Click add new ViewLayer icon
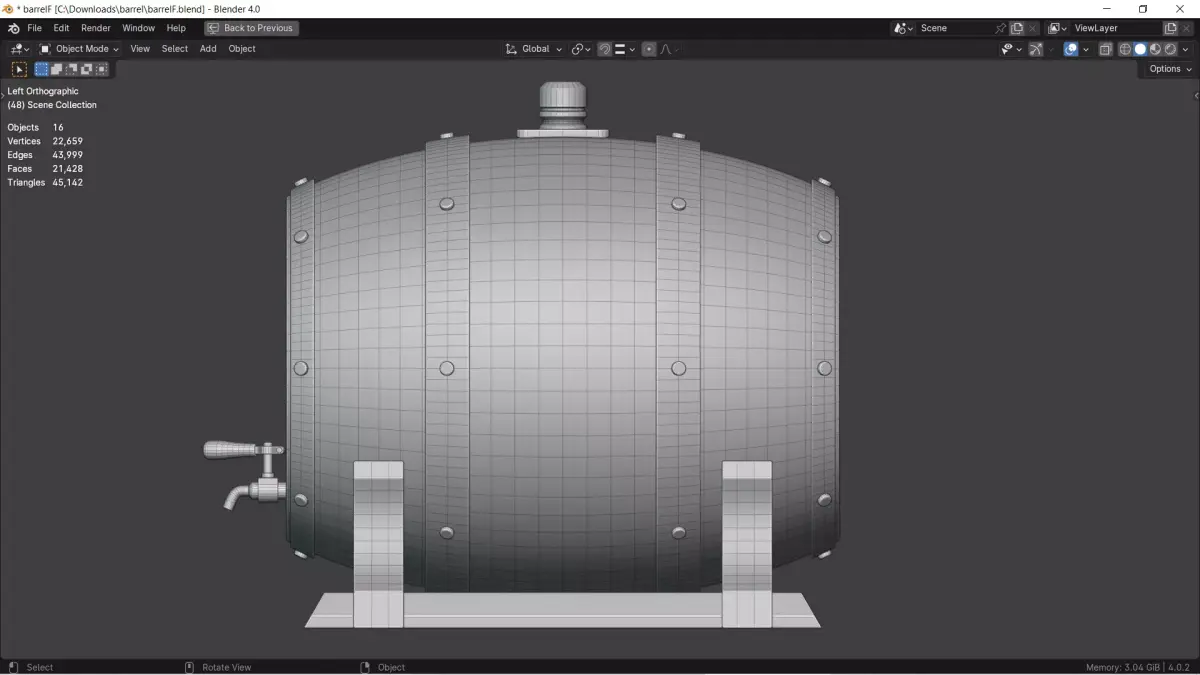The height and width of the screenshot is (675, 1200). point(1171,28)
